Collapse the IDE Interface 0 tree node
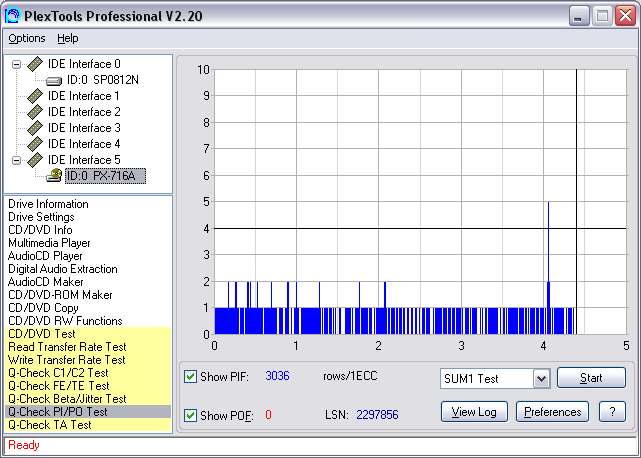The width and height of the screenshot is (641, 458). (16, 64)
